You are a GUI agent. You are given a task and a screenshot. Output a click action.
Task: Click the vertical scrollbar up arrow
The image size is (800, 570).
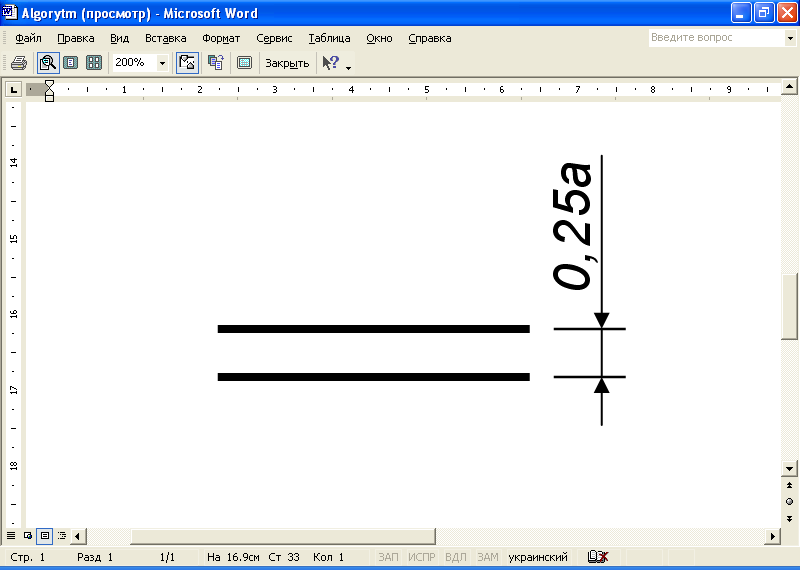tap(789, 86)
